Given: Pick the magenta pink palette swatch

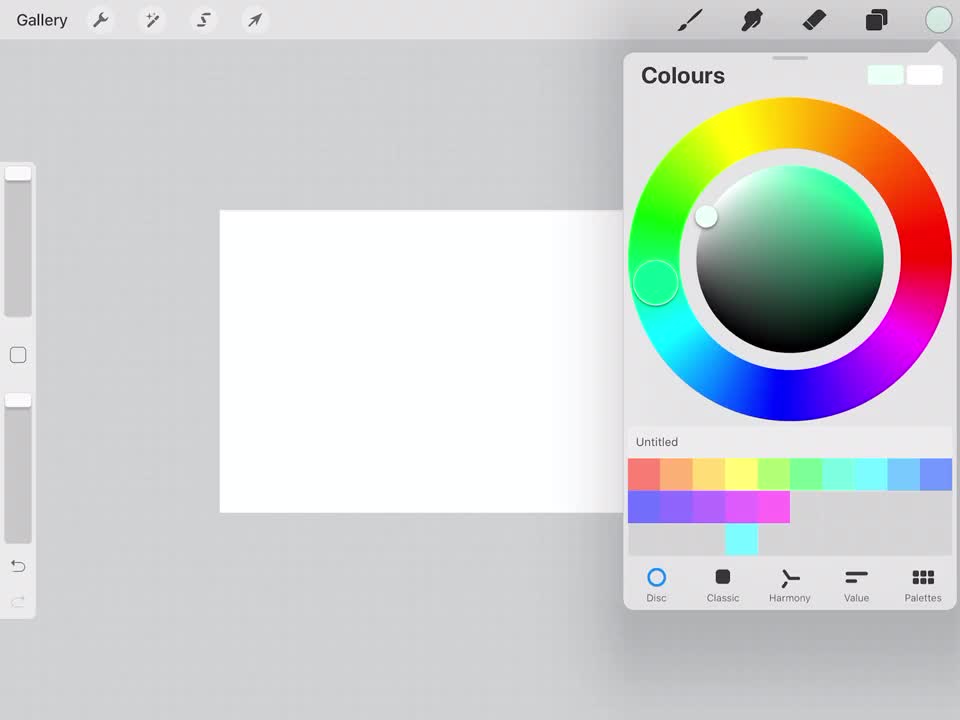Looking at the screenshot, I should (774, 507).
